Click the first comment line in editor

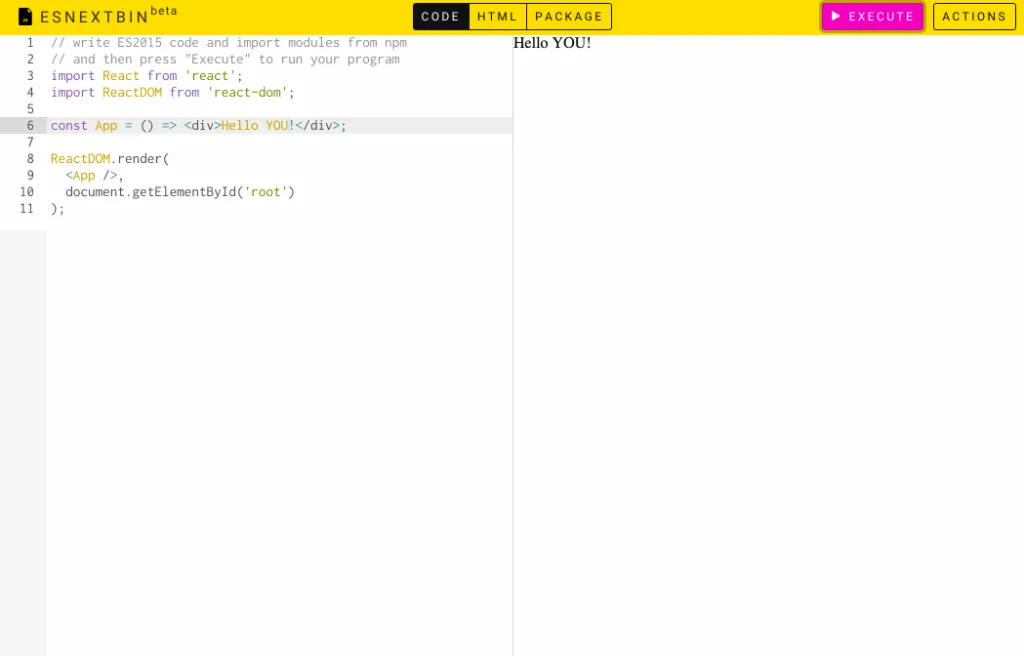[228, 42]
